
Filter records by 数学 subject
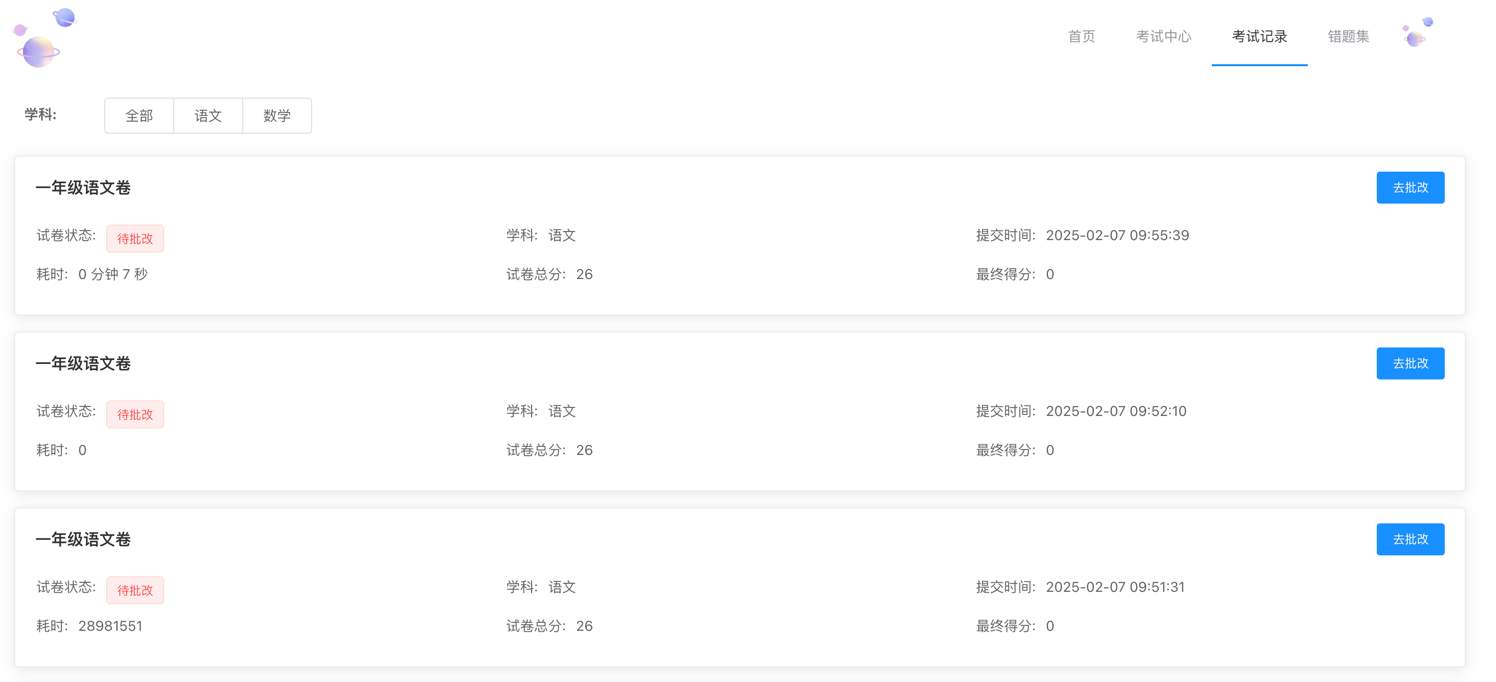277,115
